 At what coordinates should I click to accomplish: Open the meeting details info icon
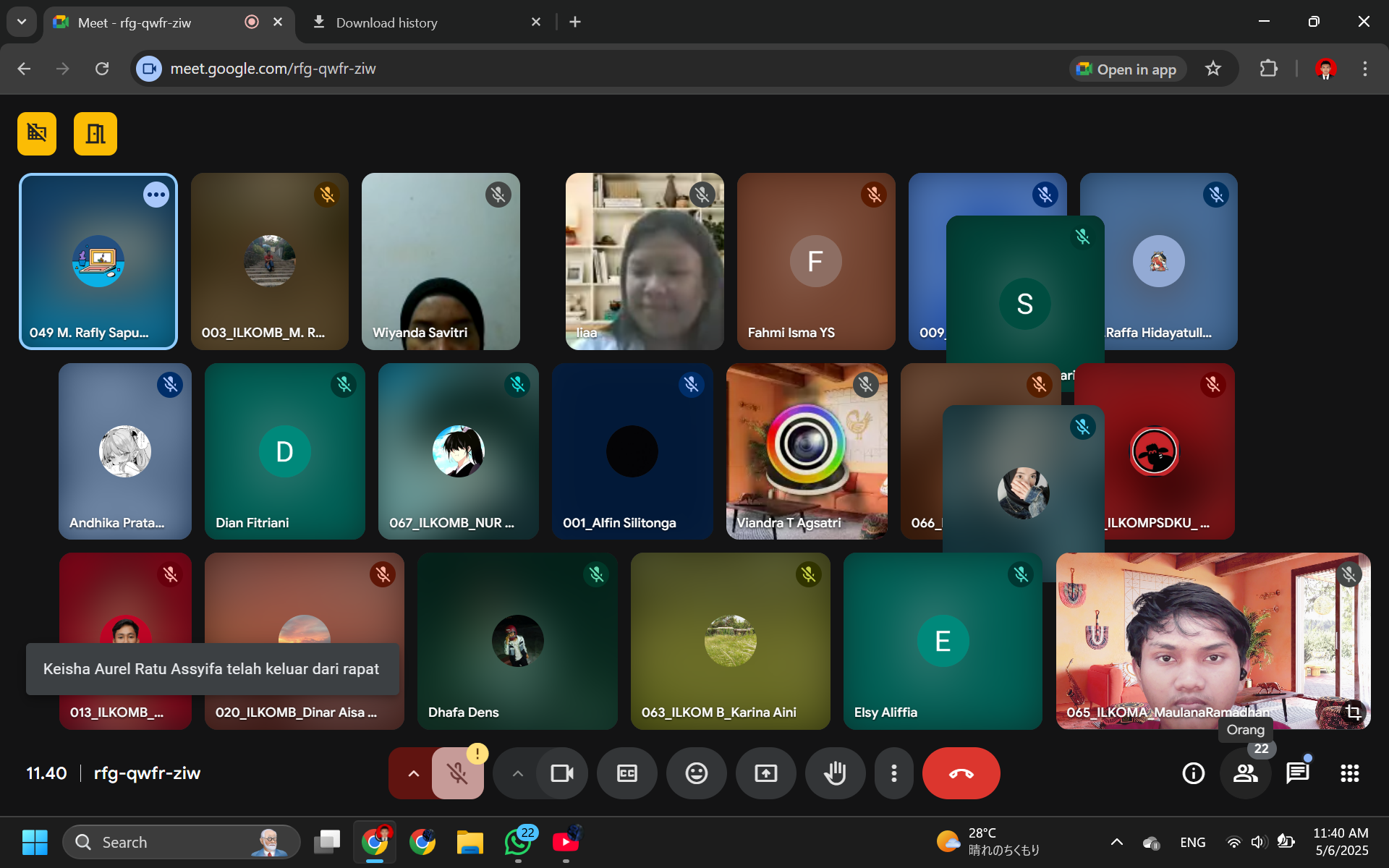click(1193, 773)
